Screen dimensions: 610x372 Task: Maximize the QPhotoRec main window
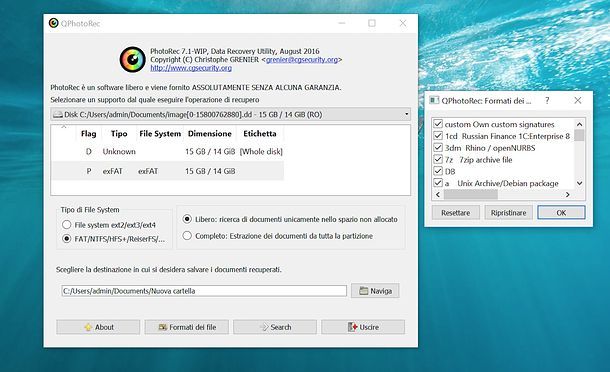coord(372,23)
